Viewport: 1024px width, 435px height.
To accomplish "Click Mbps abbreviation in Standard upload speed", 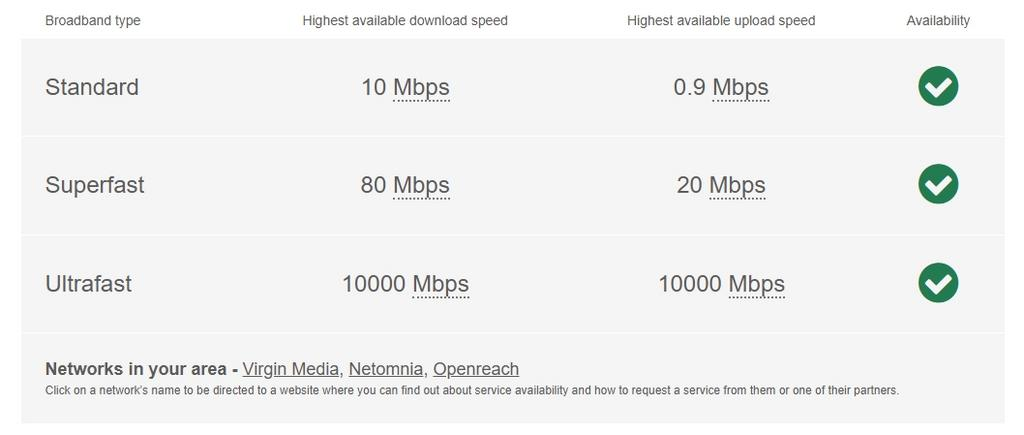I will (740, 87).
